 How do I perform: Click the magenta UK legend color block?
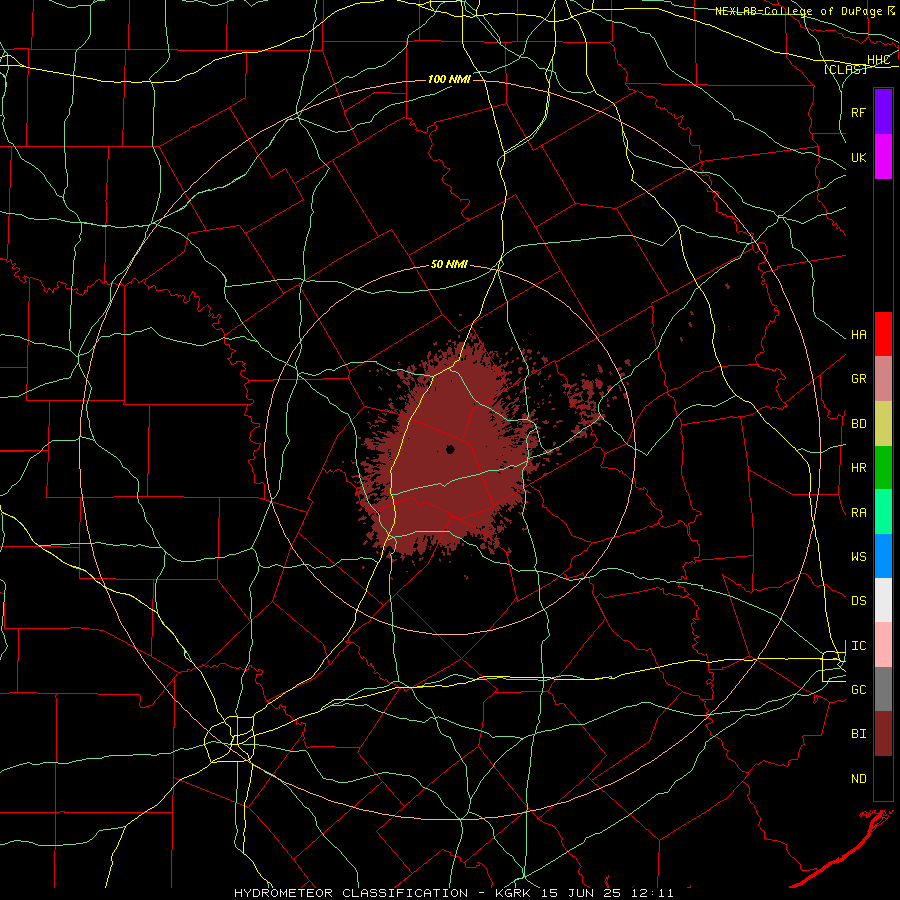click(x=883, y=157)
